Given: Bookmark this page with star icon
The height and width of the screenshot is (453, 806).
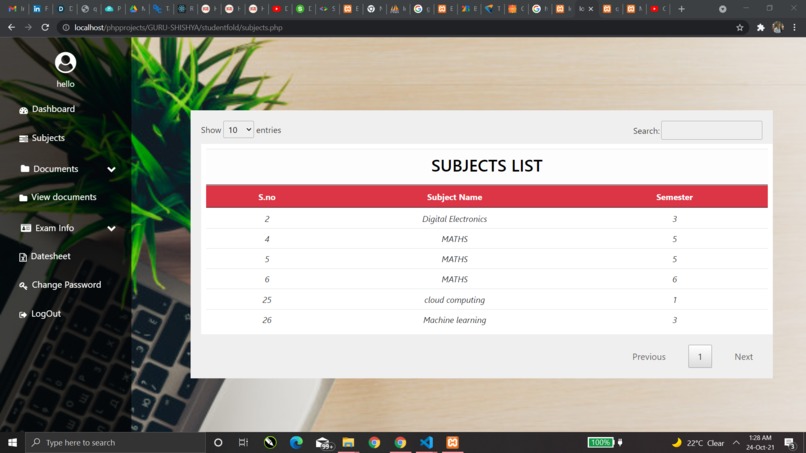Looking at the screenshot, I should point(740,28).
